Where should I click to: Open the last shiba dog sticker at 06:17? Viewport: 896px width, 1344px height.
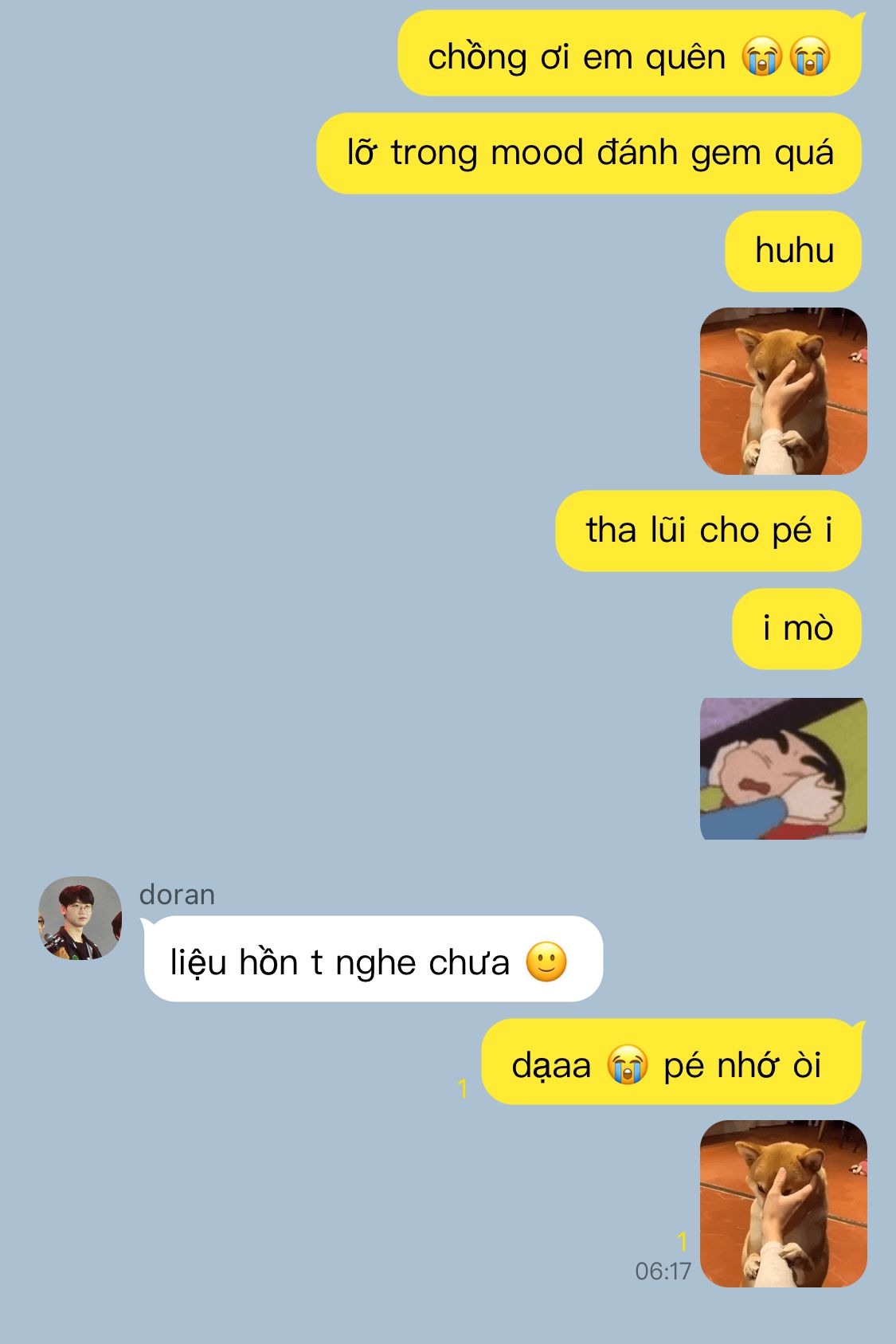[x=783, y=1204]
